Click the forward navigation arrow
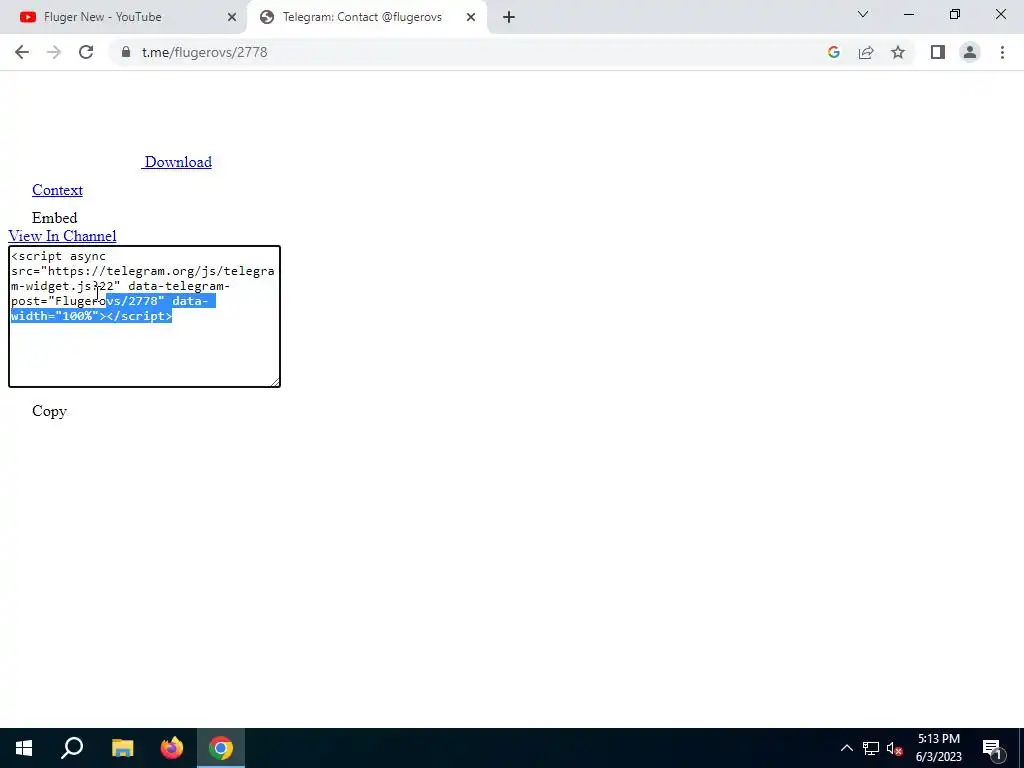Viewport: 1024px width, 768px height. [x=54, y=52]
